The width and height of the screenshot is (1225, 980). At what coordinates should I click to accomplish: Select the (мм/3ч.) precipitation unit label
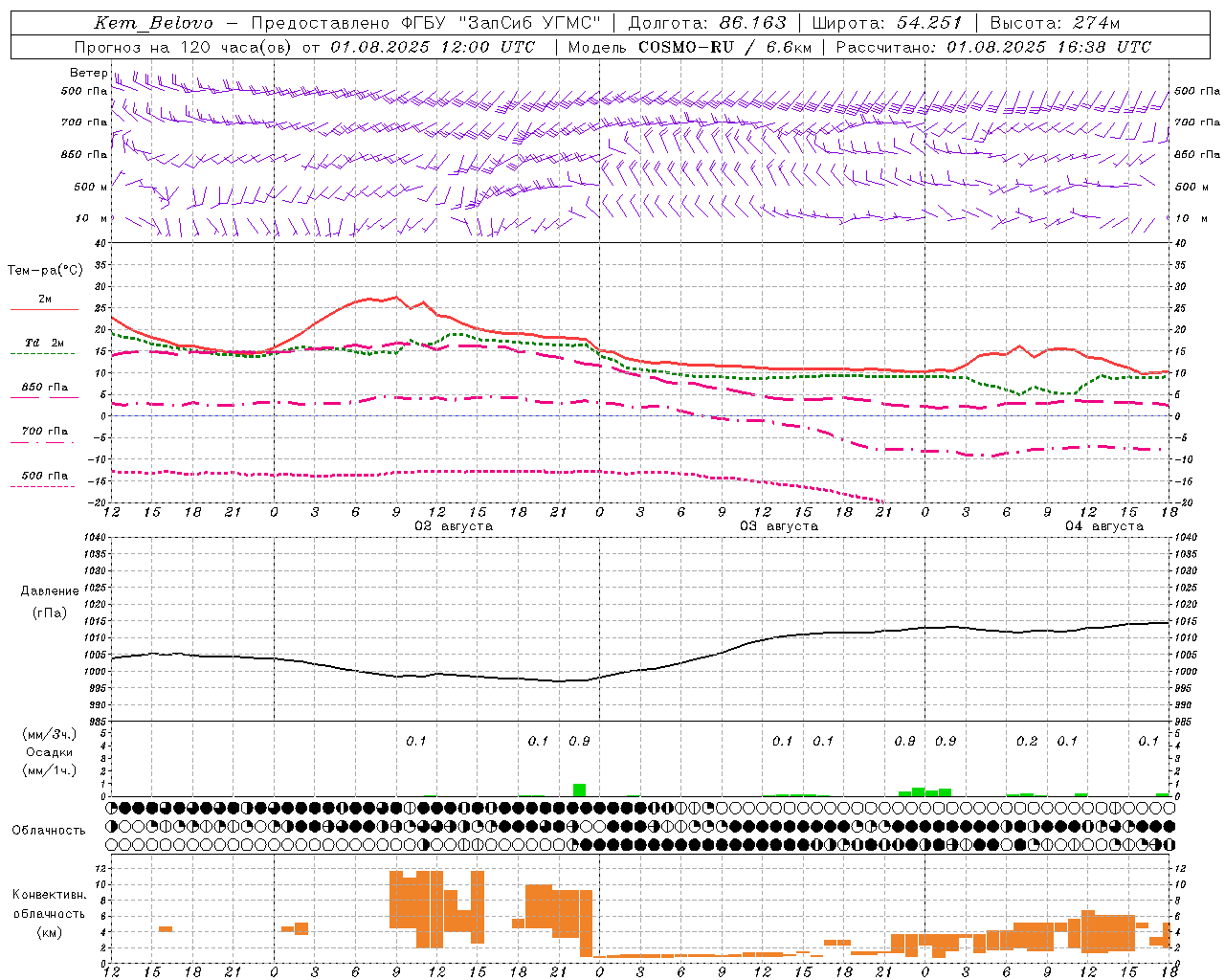click(50, 735)
